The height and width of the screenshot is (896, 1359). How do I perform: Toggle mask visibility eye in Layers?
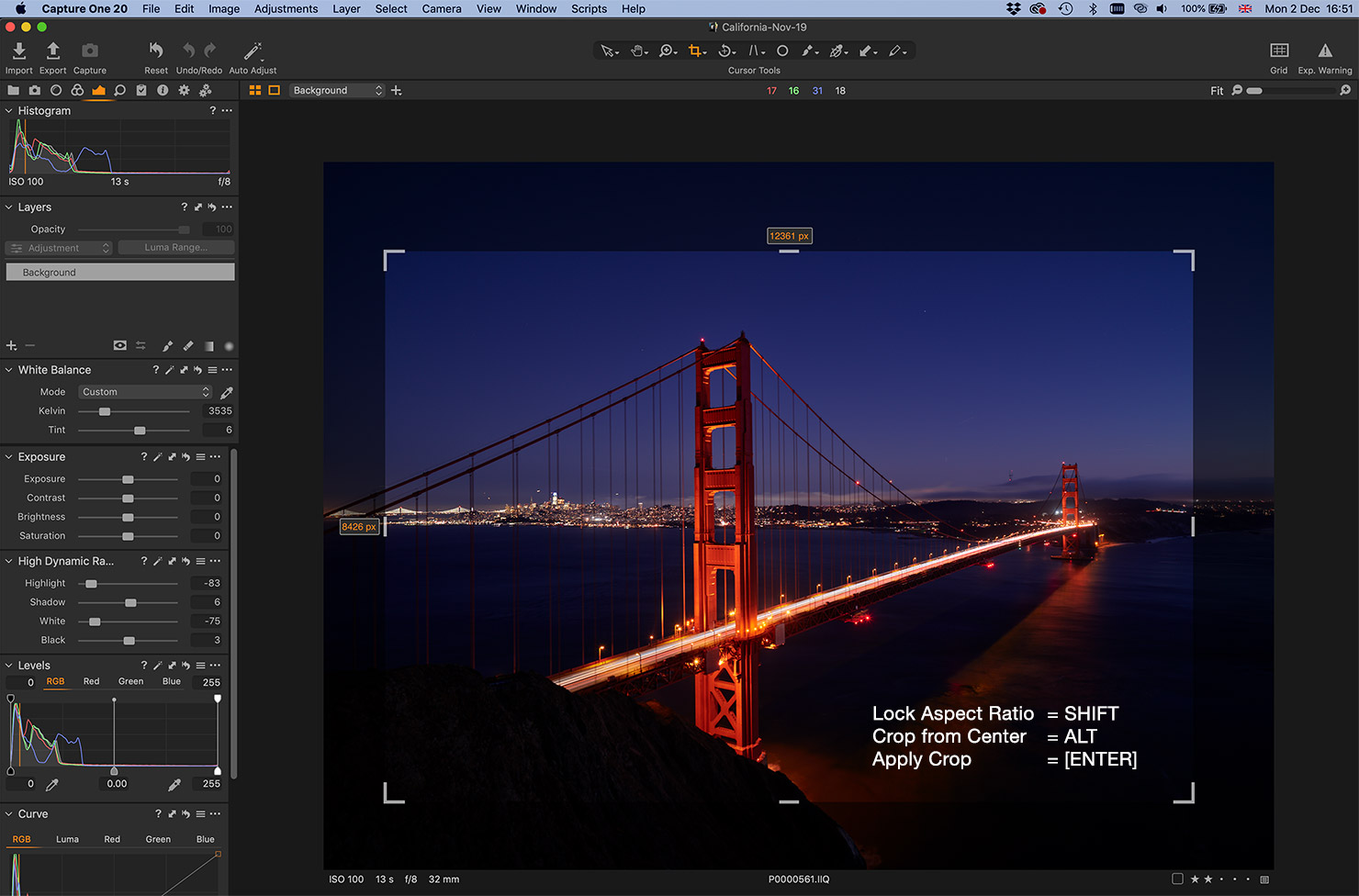click(x=119, y=346)
